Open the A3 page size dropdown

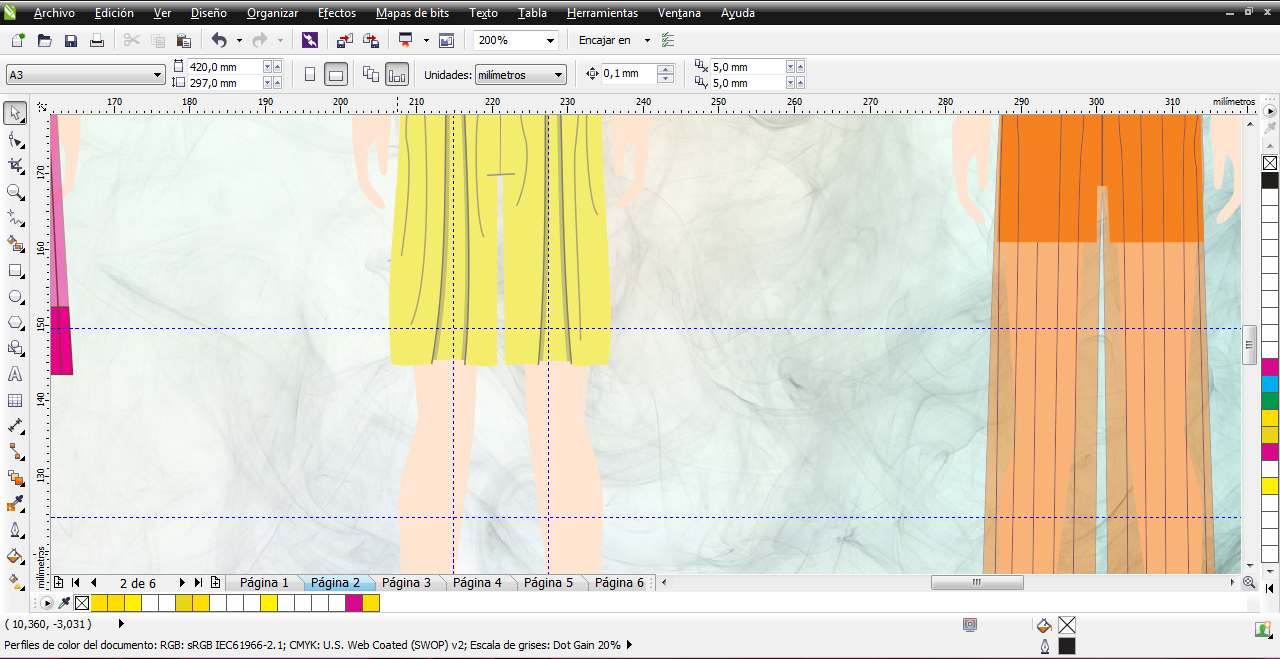pos(157,75)
